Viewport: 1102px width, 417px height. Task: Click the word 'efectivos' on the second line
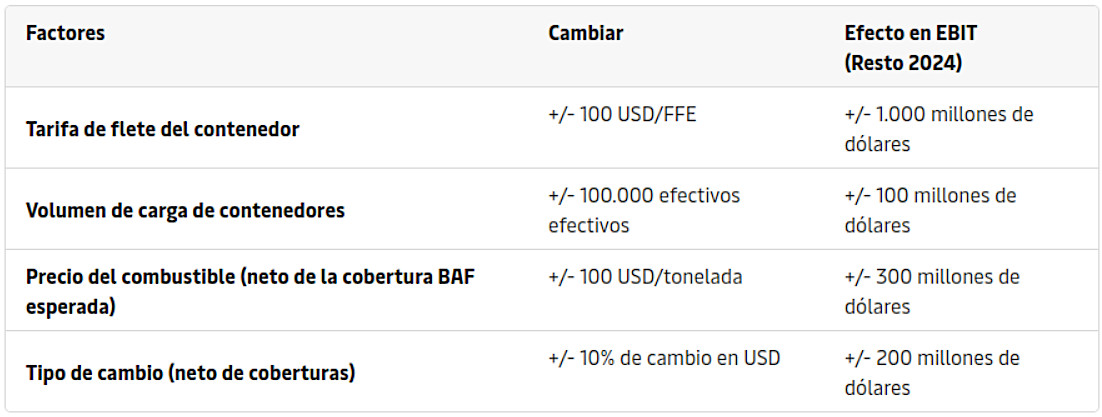588,226
